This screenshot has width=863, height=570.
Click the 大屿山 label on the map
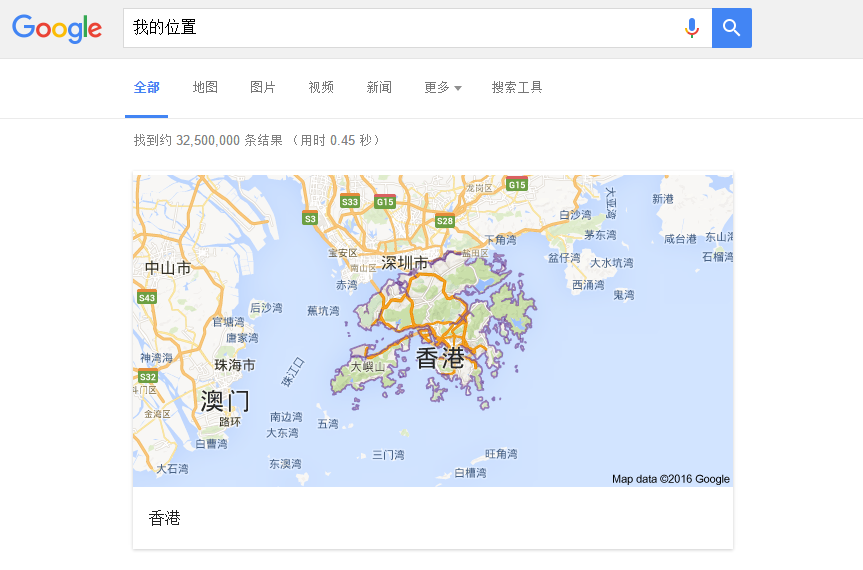coord(367,366)
